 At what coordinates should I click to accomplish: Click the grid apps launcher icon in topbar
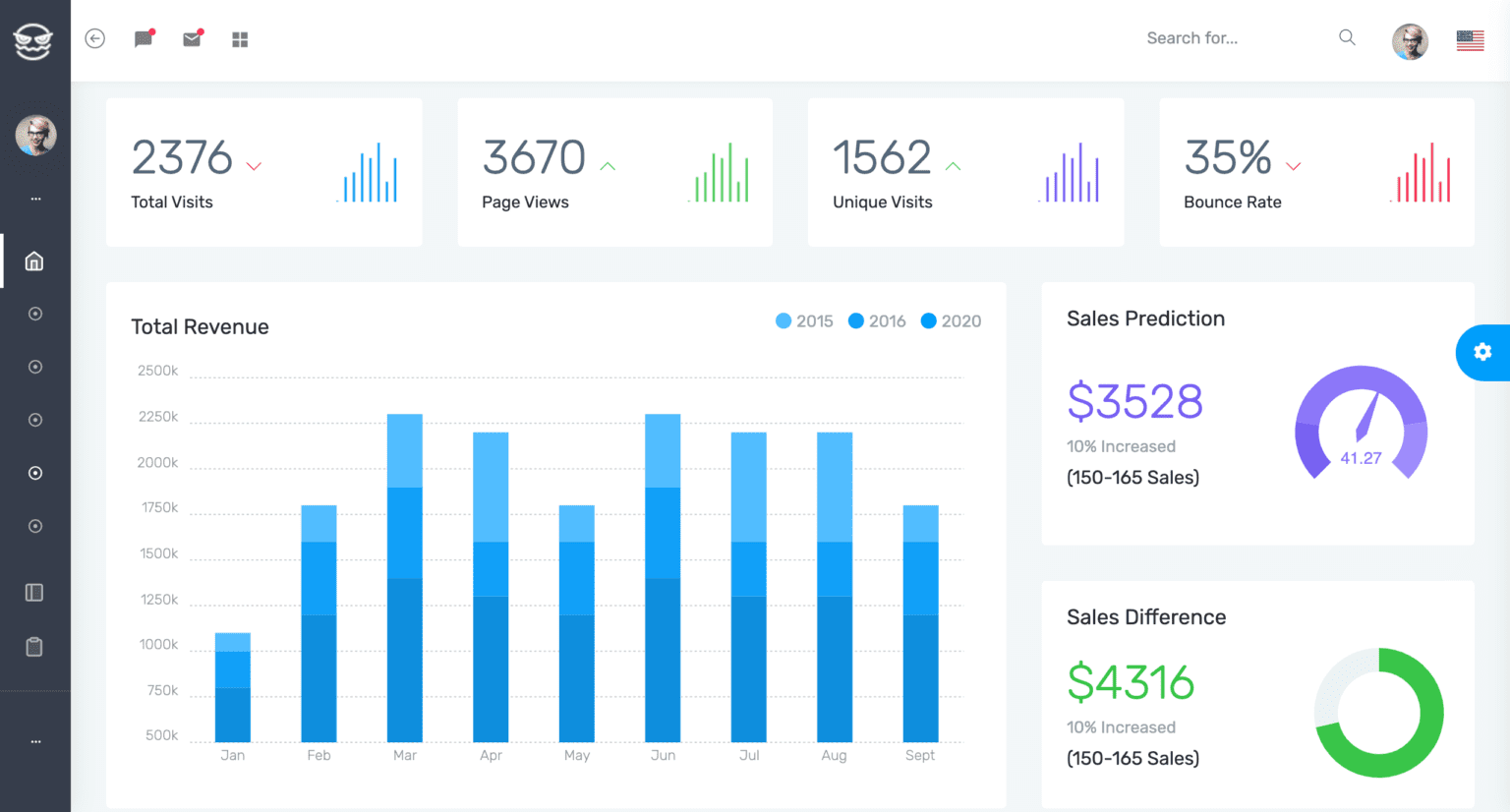pos(239,37)
